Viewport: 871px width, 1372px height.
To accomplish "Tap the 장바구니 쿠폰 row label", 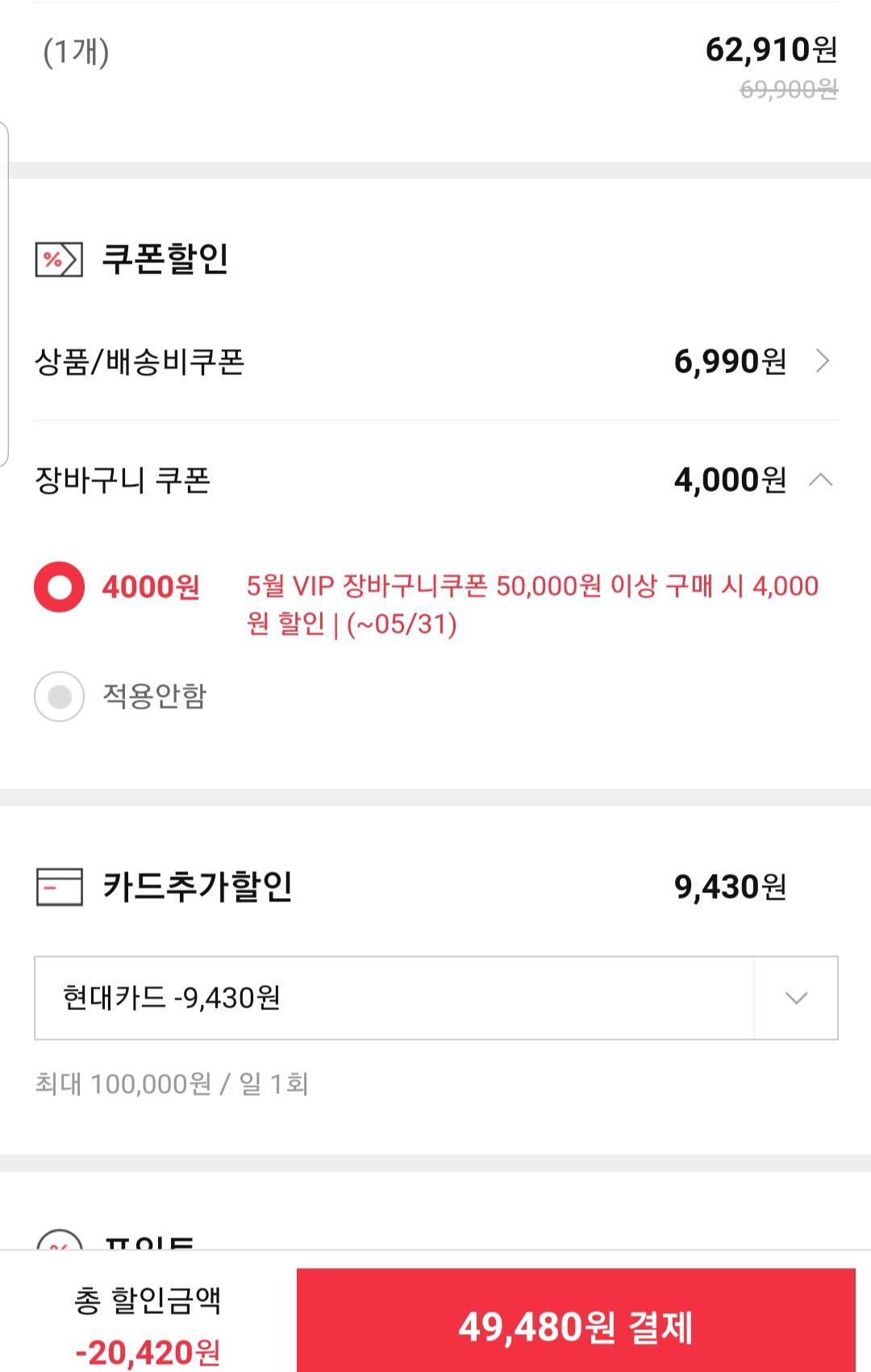I will (x=123, y=480).
